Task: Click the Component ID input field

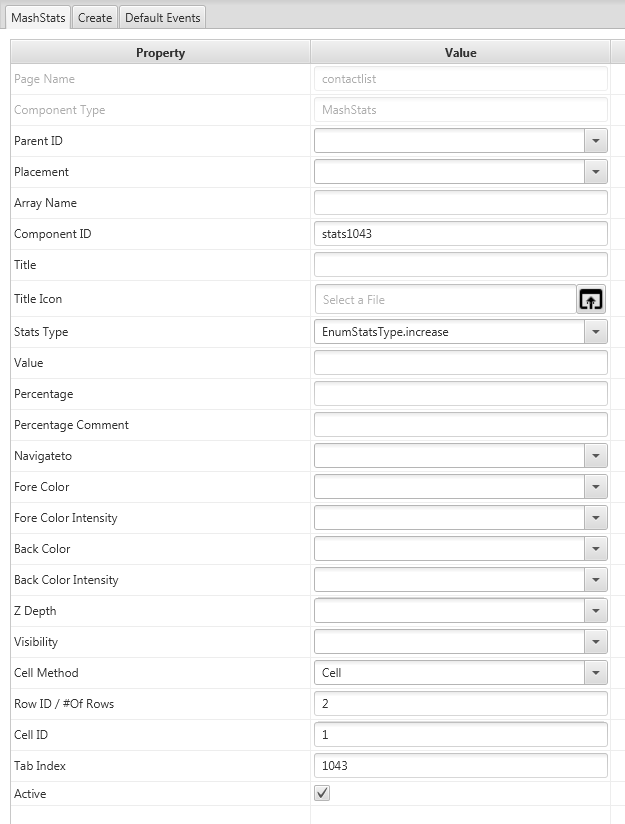Action: 460,234
